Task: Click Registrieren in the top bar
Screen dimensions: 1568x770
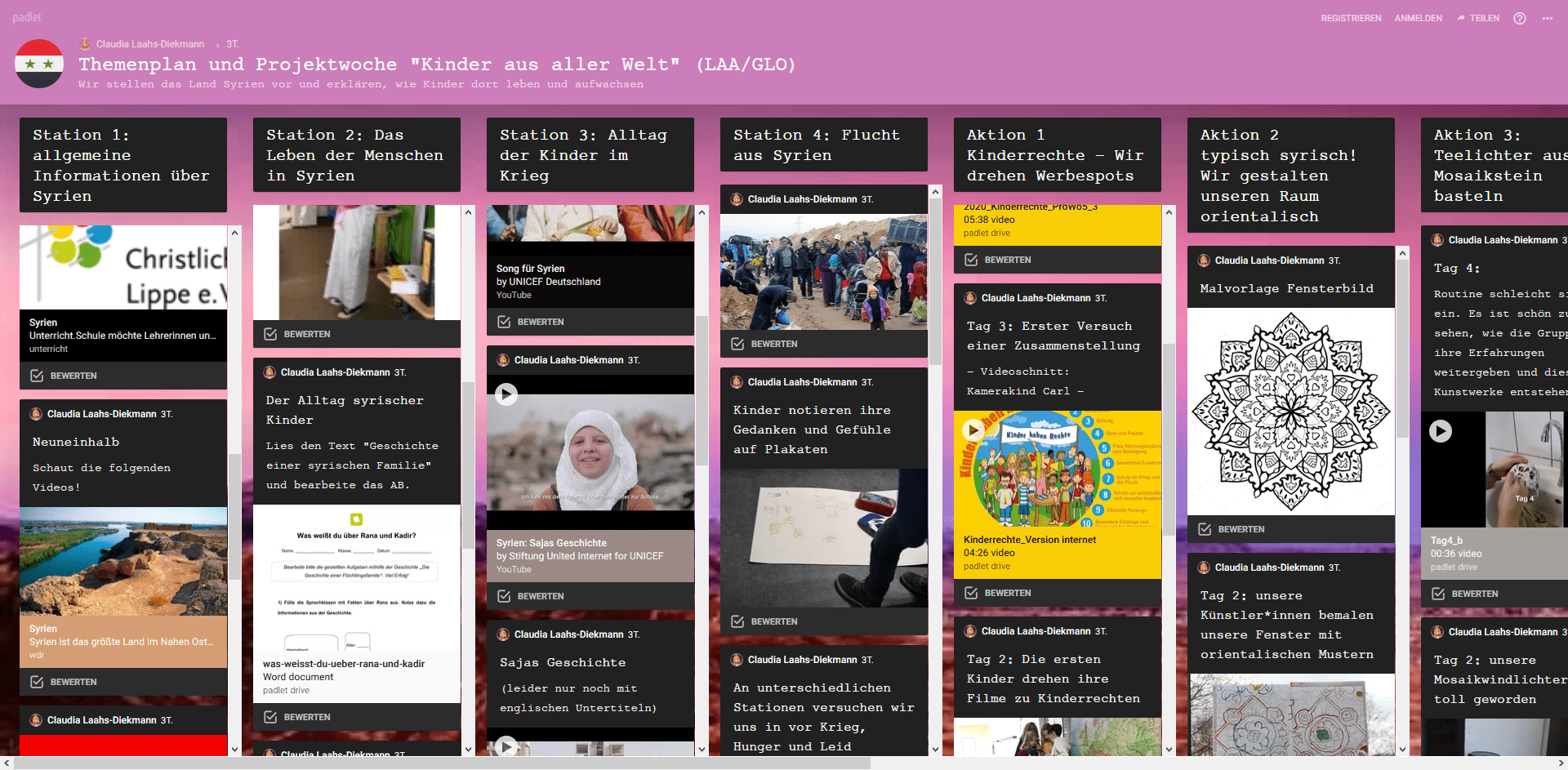Action: click(1351, 18)
